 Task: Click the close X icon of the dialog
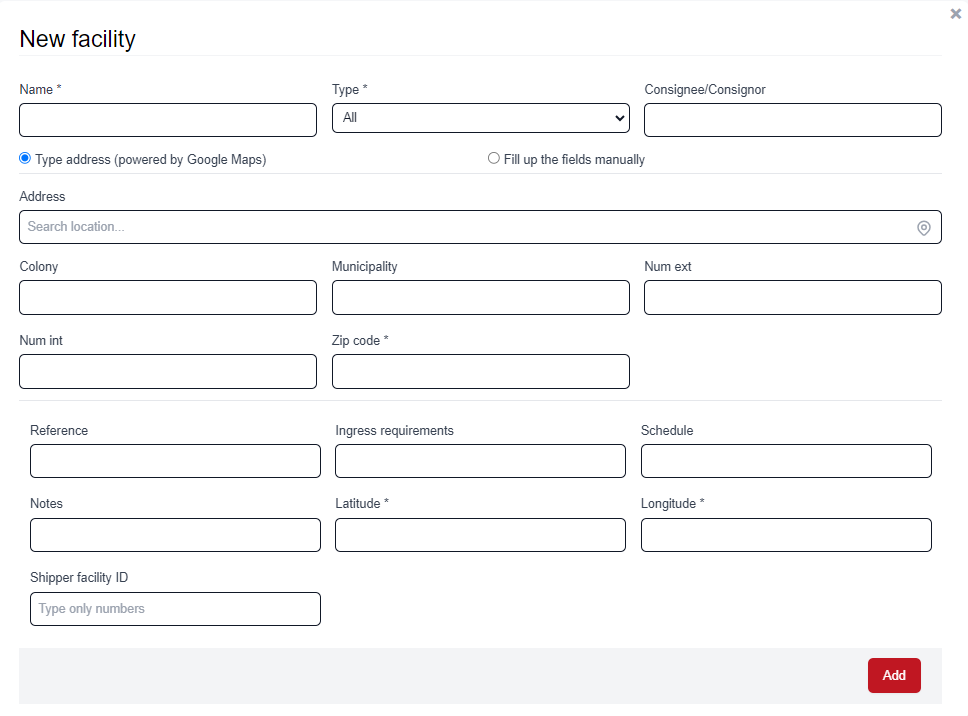[955, 14]
